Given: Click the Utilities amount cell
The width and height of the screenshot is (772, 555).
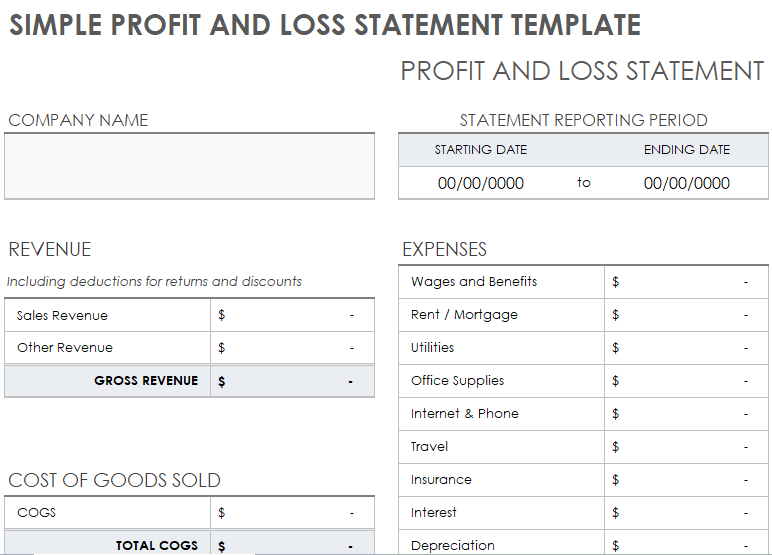Looking at the screenshot, I should [x=686, y=348].
